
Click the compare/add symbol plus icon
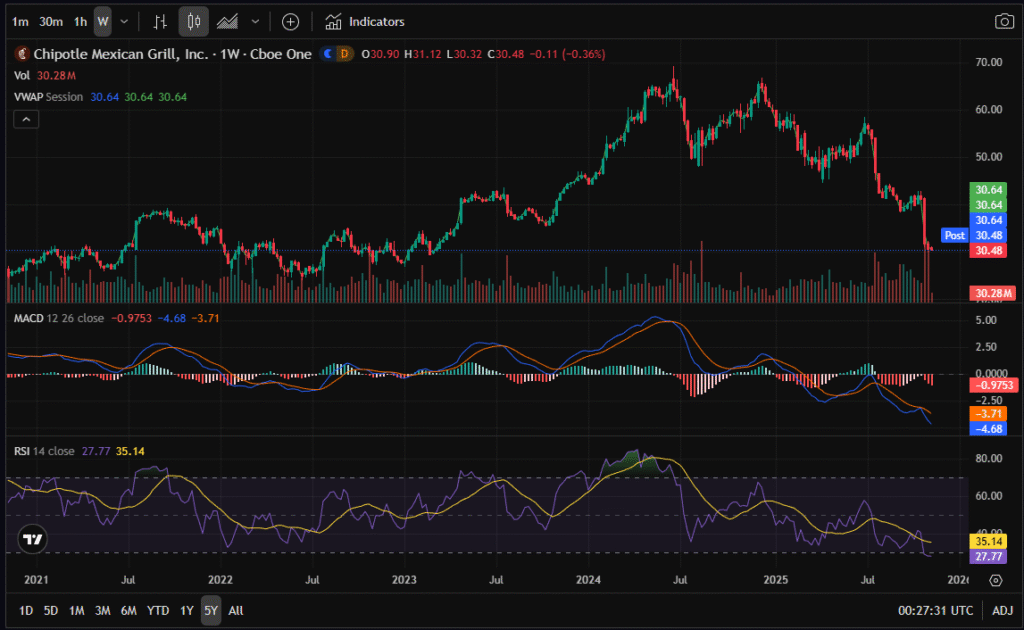coord(290,21)
